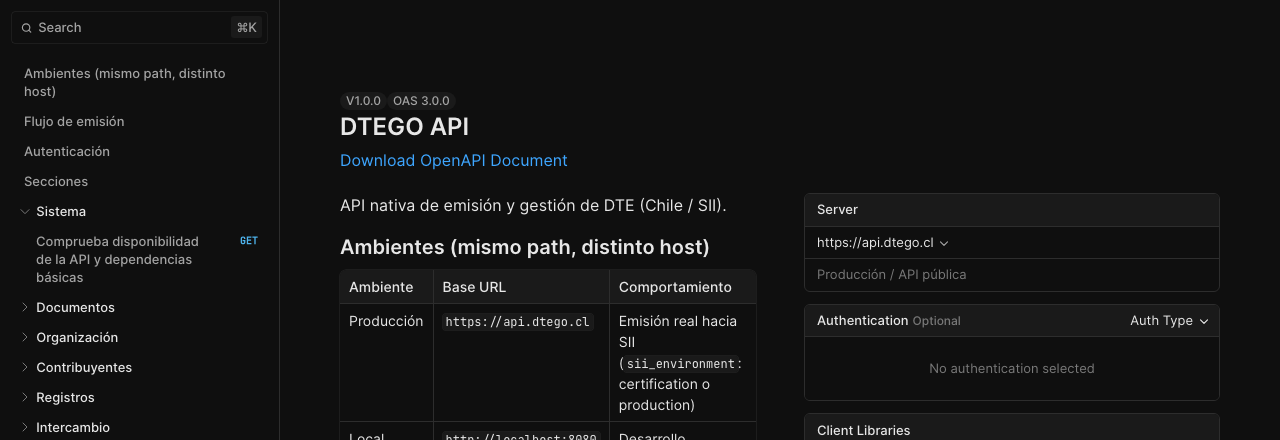Click the Server panel label
This screenshot has width=1280, height=440.
coord(837,210)
